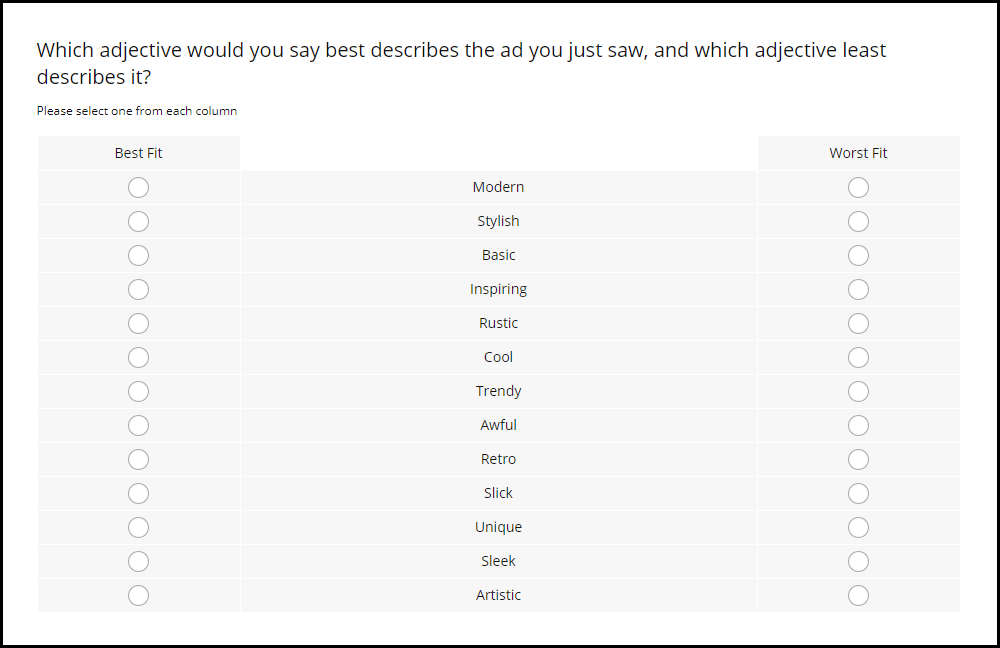Screen dimensions: 1000x648
Task: Click the Trendy adjective label
Action: click(x=498, y=391)
